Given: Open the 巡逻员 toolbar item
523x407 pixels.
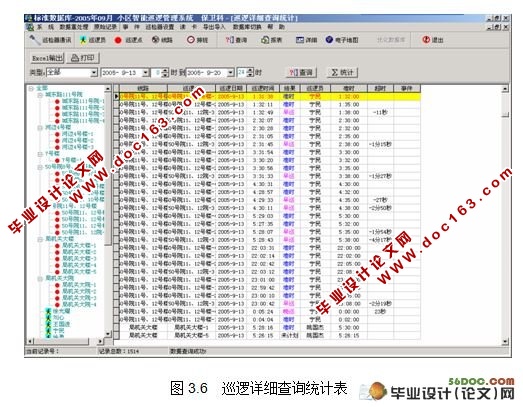Looking at the screenshot, I should [93, 40].
